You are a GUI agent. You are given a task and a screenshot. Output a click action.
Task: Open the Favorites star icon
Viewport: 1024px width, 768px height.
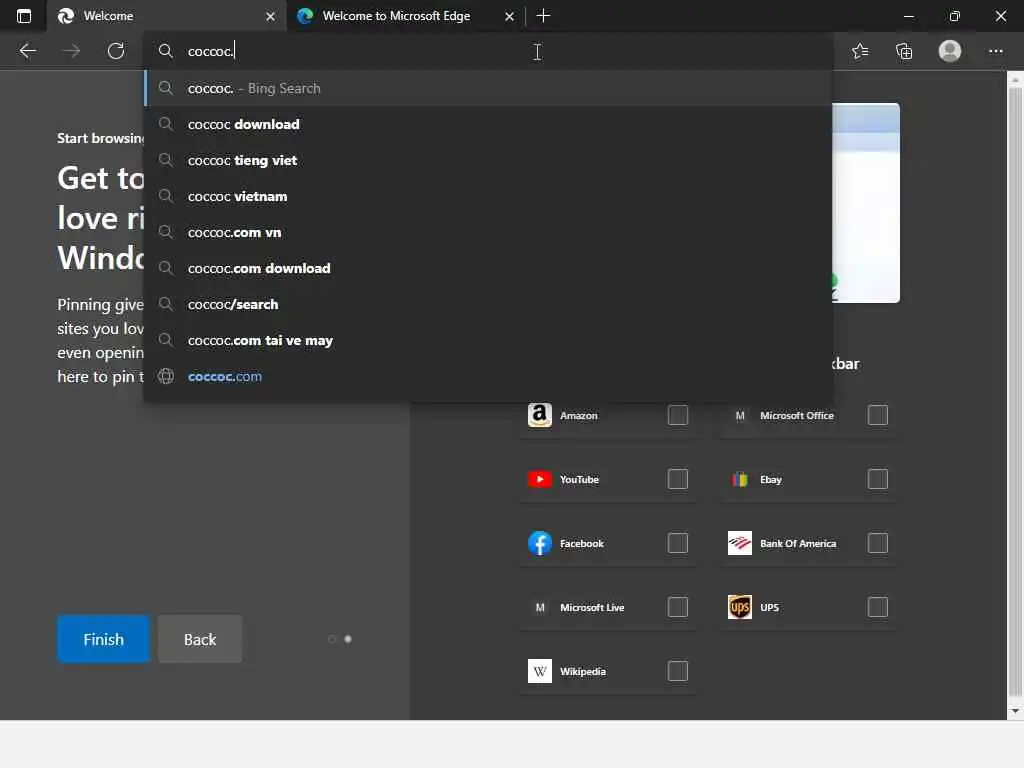coord(860,51)
